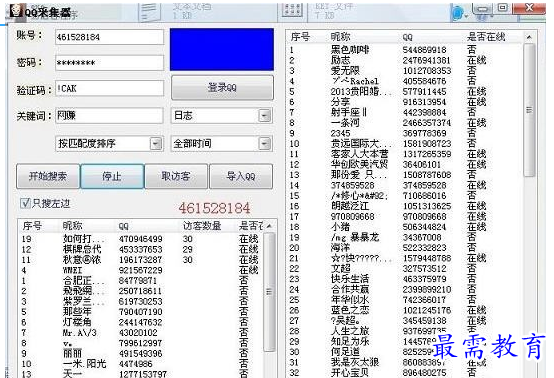Click the left list scroll up arrow
Screen dimensions: 554x378
tap(269, 226)
